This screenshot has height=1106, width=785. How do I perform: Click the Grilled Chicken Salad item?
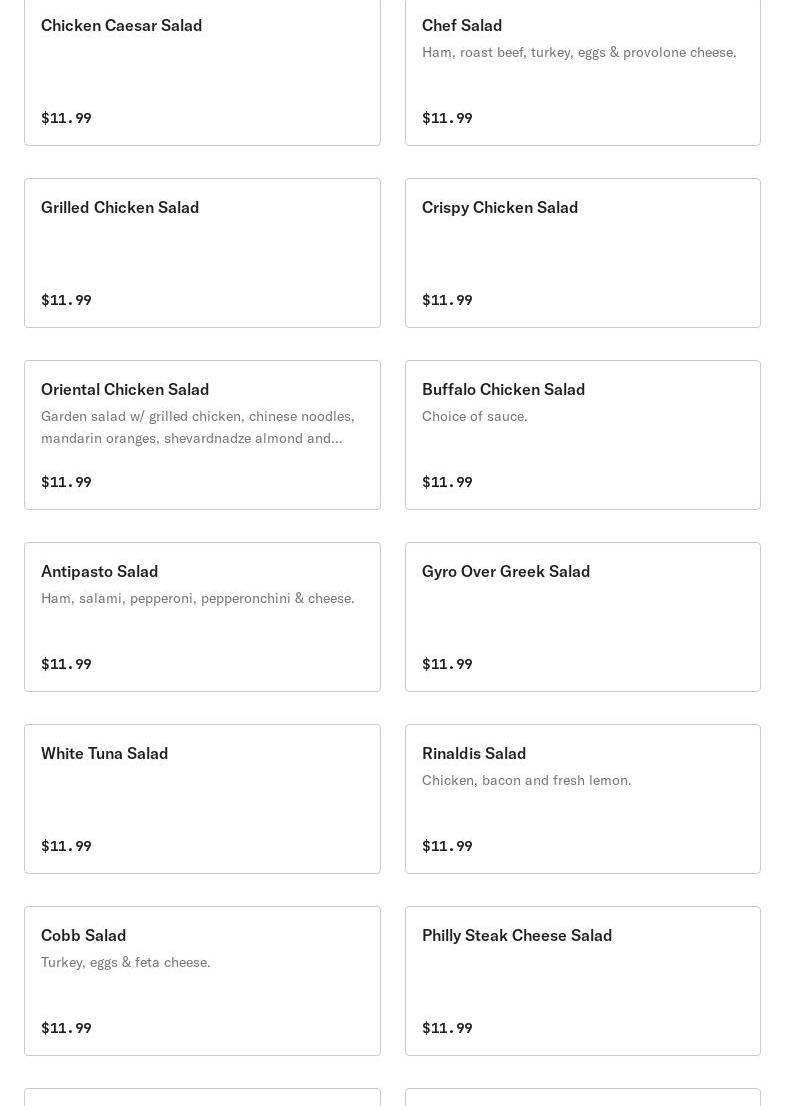pos(120,208)
